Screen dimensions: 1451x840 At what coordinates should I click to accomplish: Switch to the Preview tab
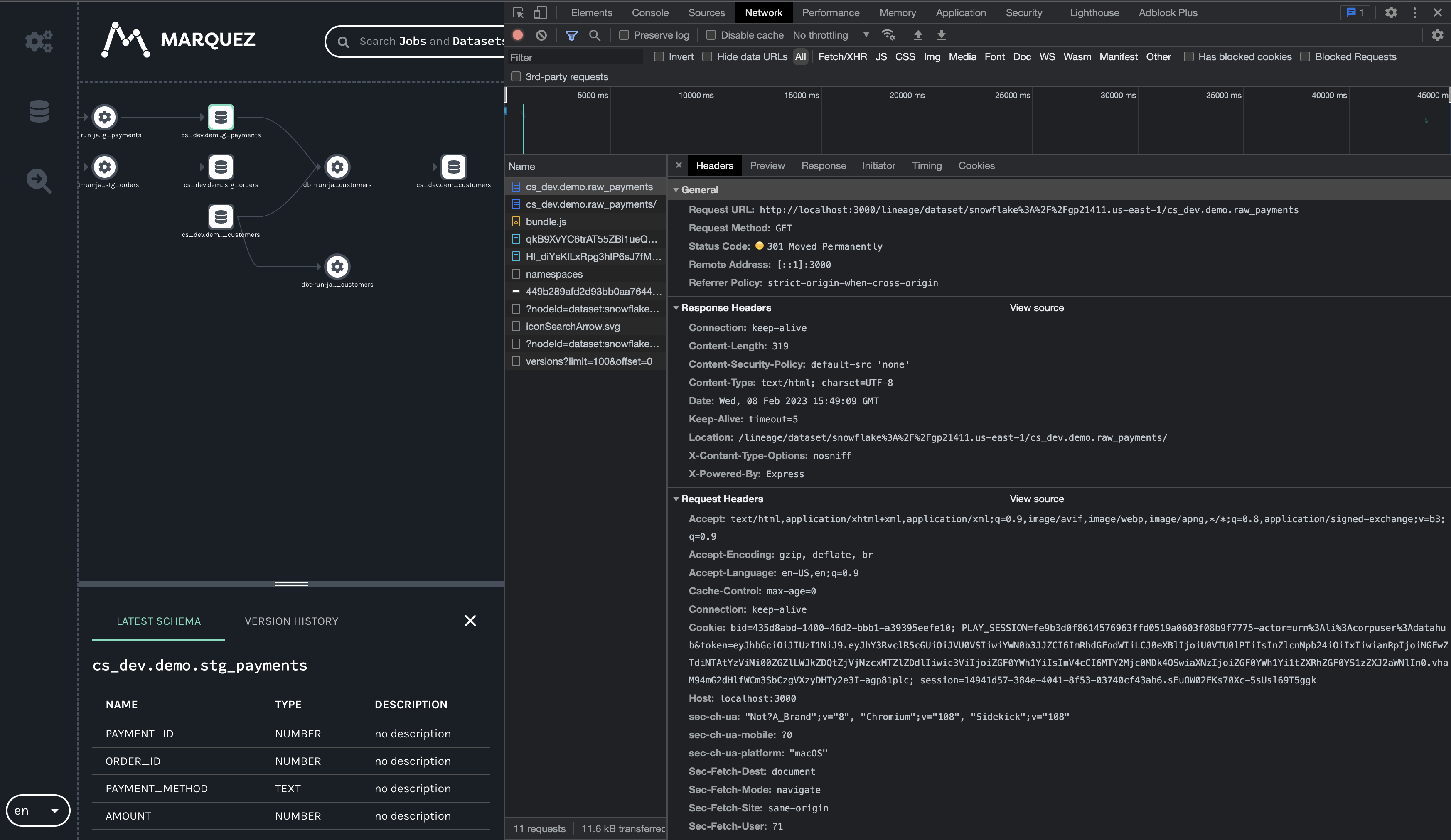[767, 165]
